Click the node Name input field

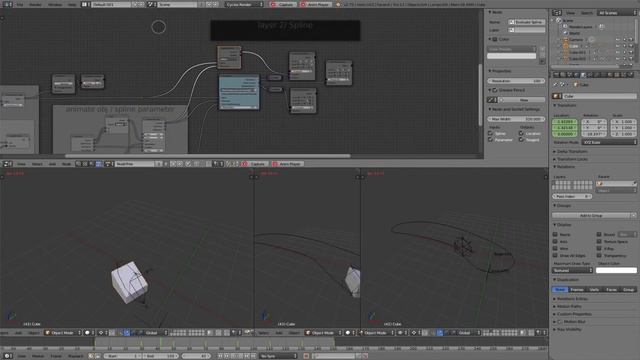pos(527,22)
